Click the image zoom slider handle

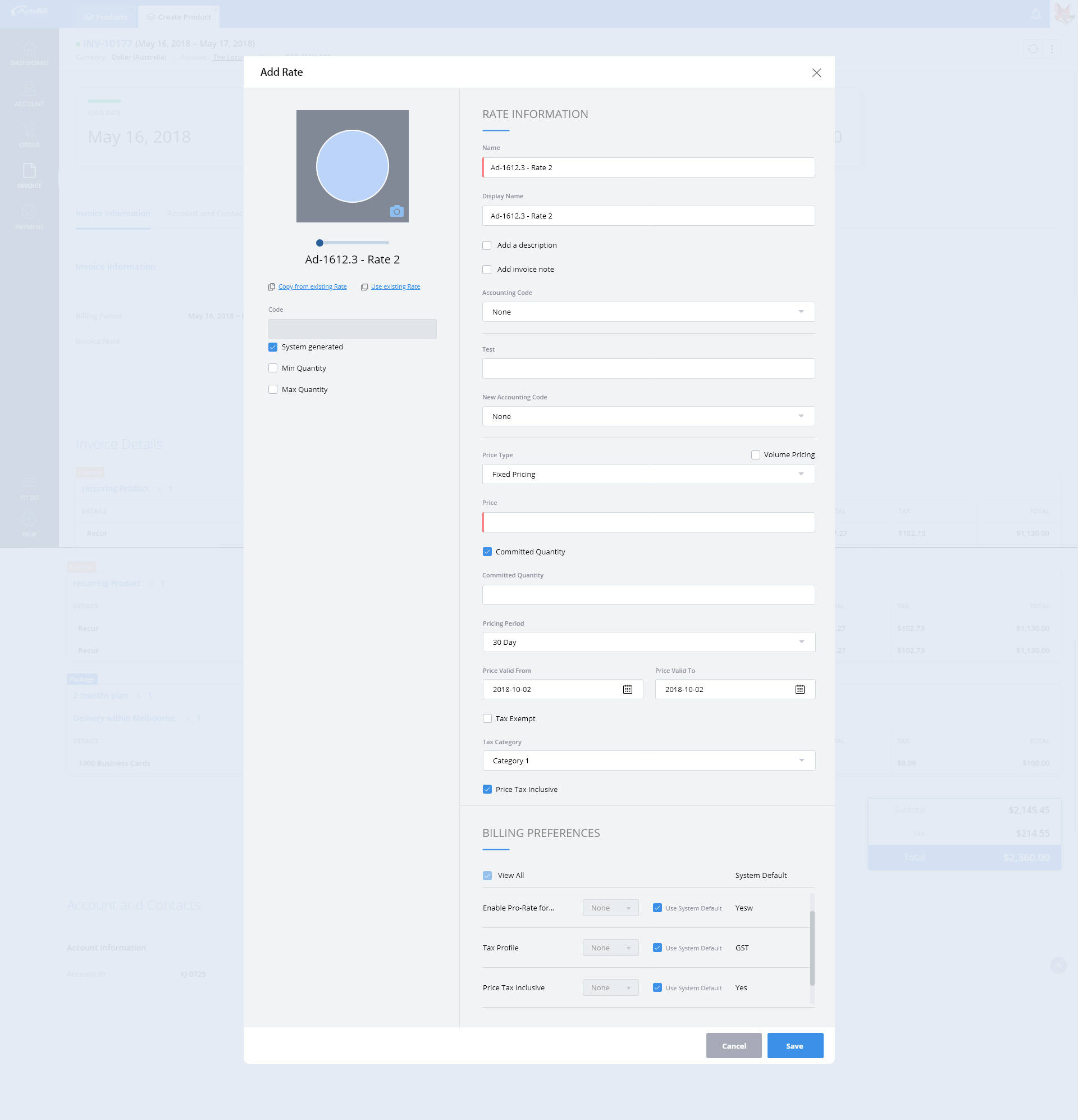[x=320, y=243]
